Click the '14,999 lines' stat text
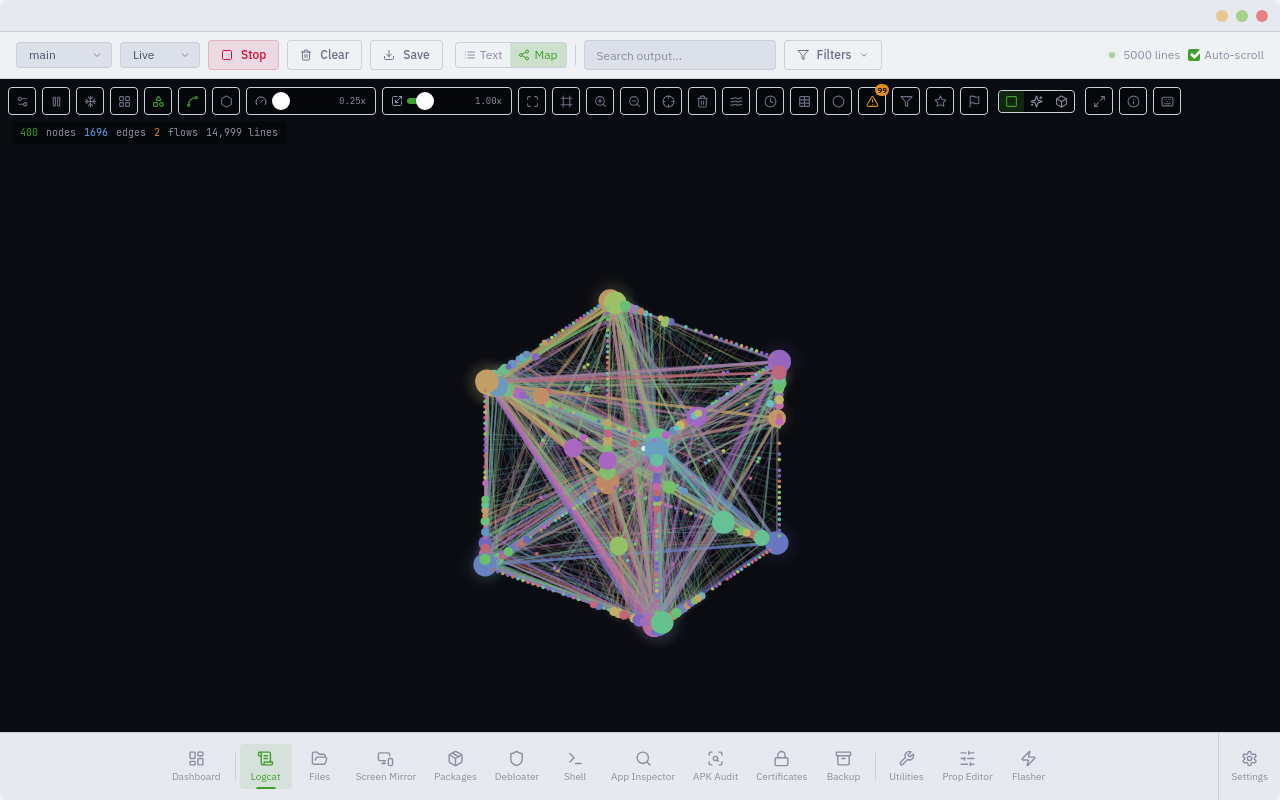This screenshot has width=1280, height=800. coord(242,132)
